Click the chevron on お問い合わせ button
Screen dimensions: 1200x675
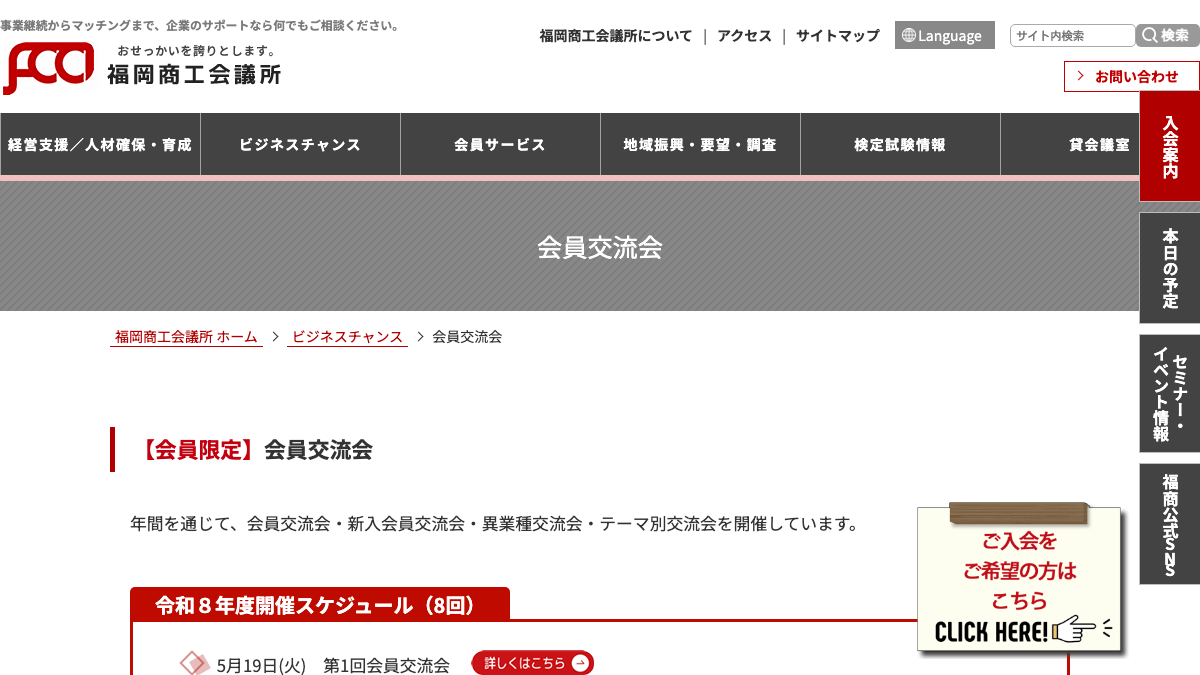pyautogui.click(x=1081, y=76)
